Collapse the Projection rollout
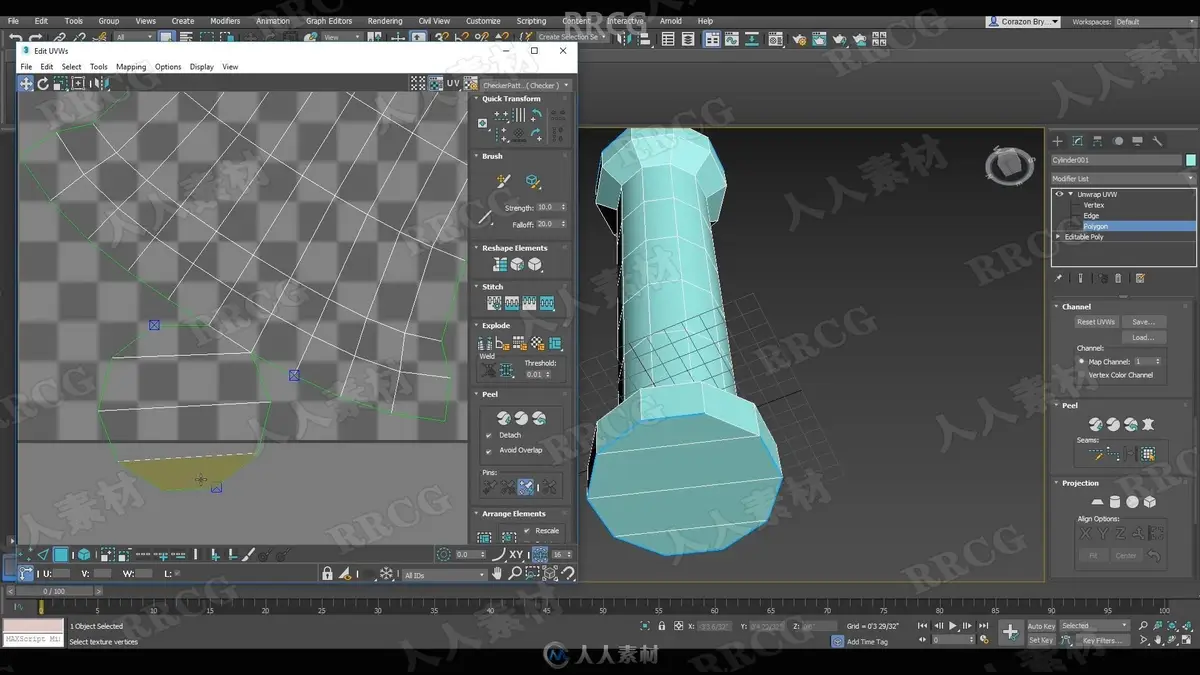The image size is (1200, 675). tap(1080, 483)
